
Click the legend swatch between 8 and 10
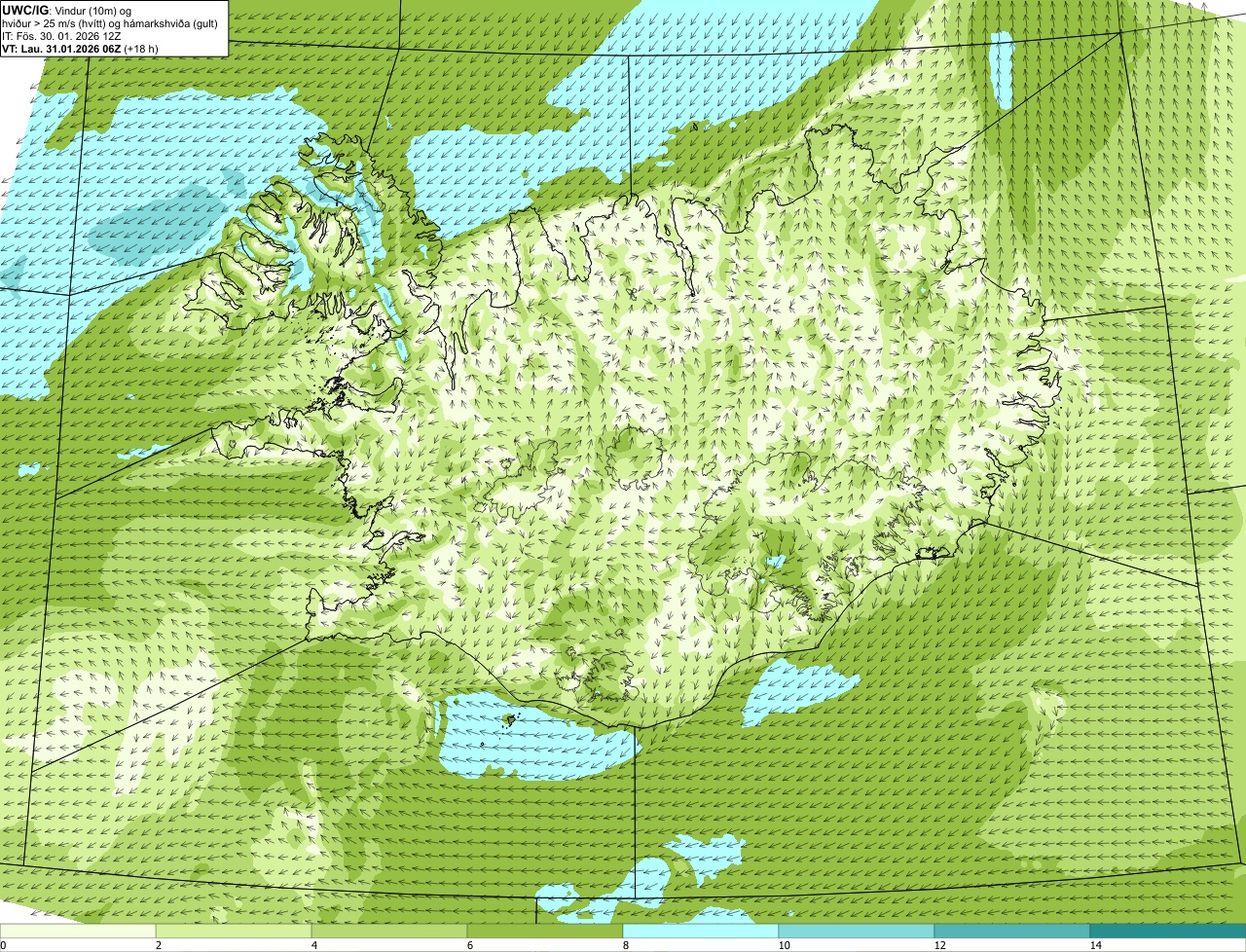701,931
